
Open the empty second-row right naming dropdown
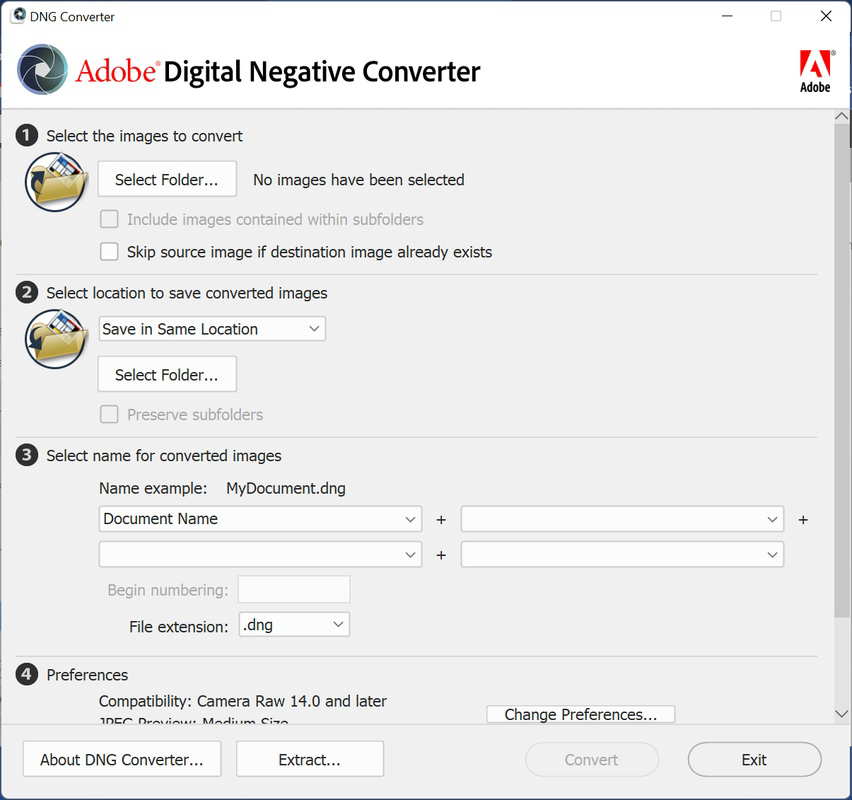622,554
